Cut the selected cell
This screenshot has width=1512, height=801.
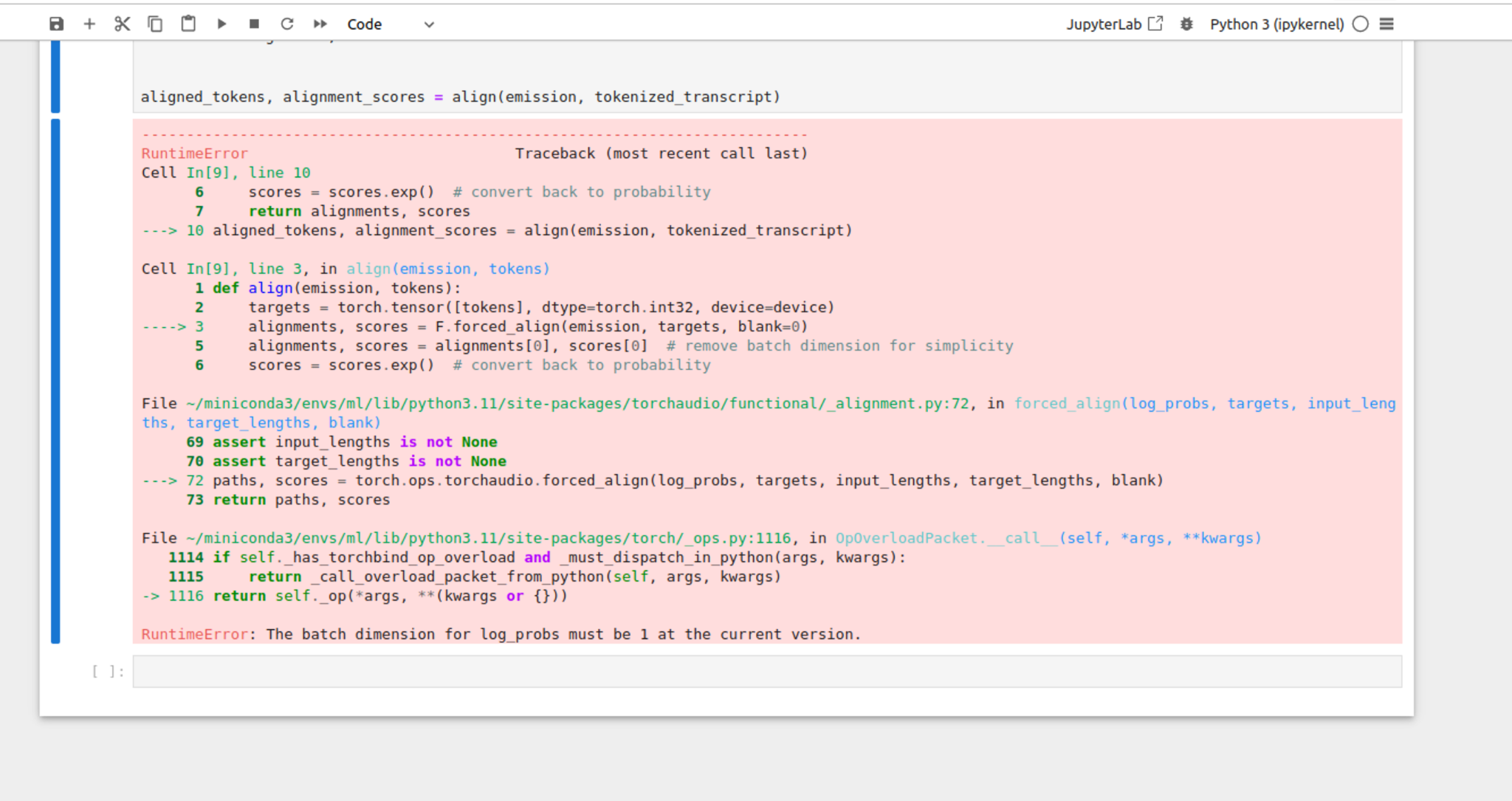[x=122, y=24]
